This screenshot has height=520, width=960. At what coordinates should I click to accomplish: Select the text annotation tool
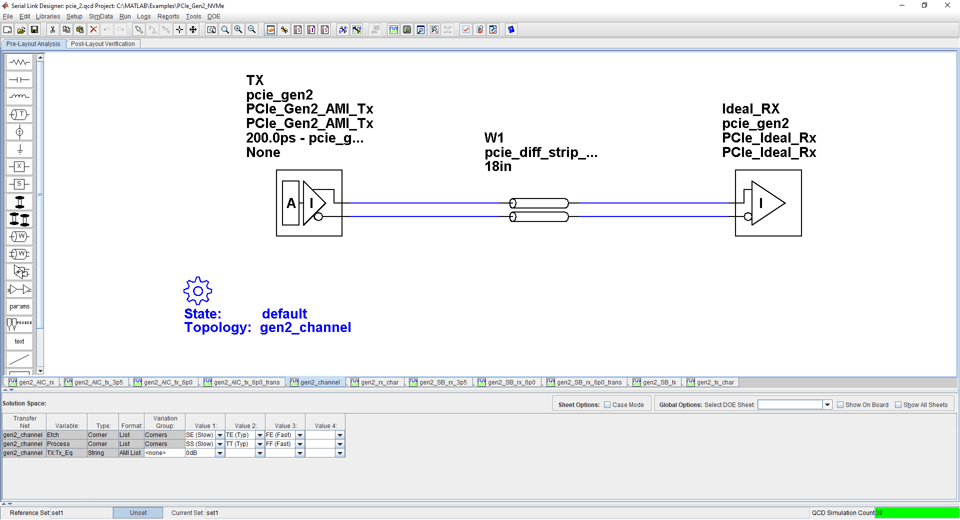point(19,341)
